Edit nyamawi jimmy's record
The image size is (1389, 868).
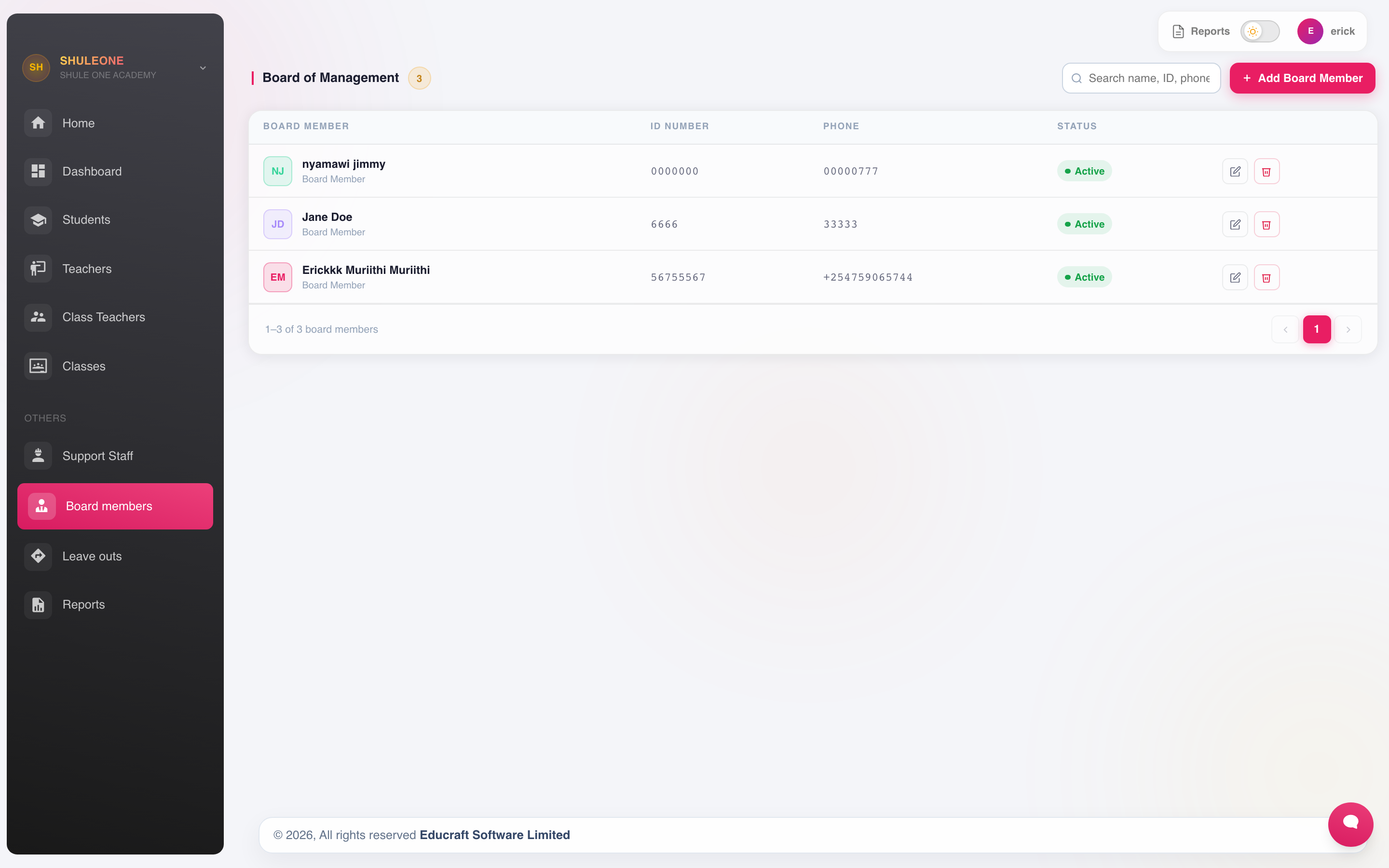point(1235,171)
